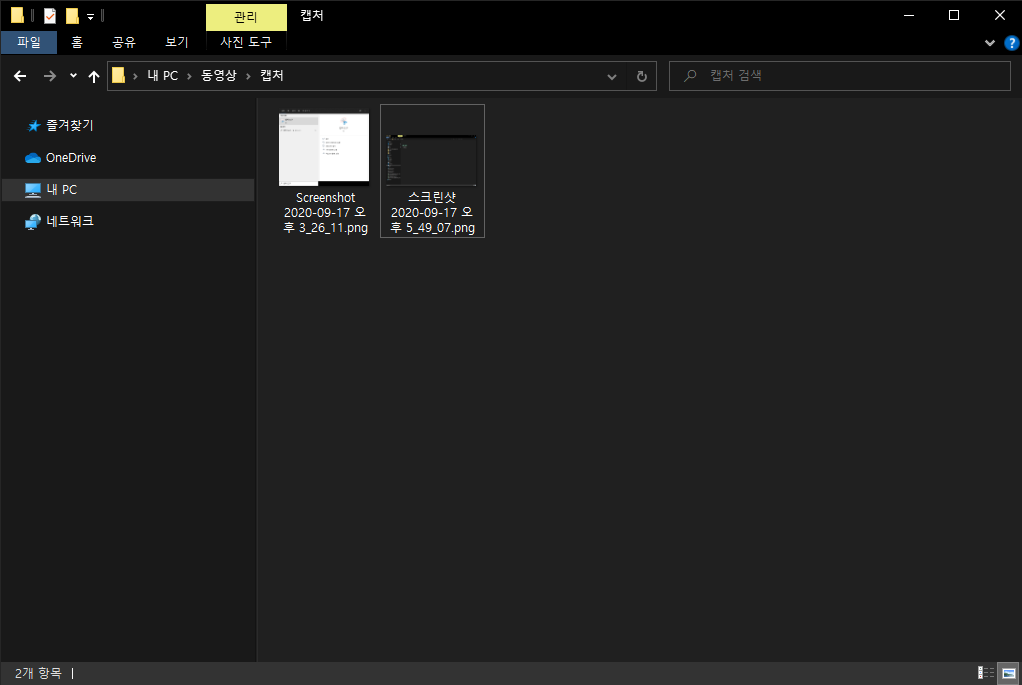Click the Screenshot 2020-09-17 file name label
This screenshot has width=1022, height=685.
point(325,212)
